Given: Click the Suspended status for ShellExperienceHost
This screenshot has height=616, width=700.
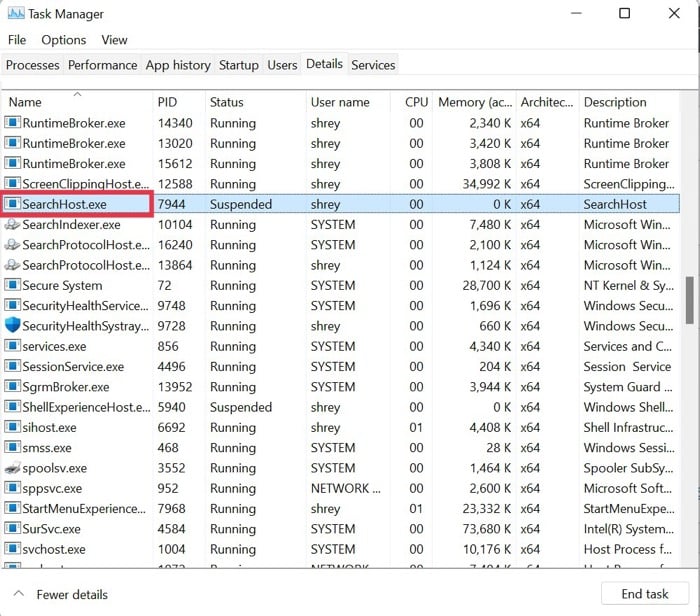Looking at the screenshot, I should click(241, 407).
